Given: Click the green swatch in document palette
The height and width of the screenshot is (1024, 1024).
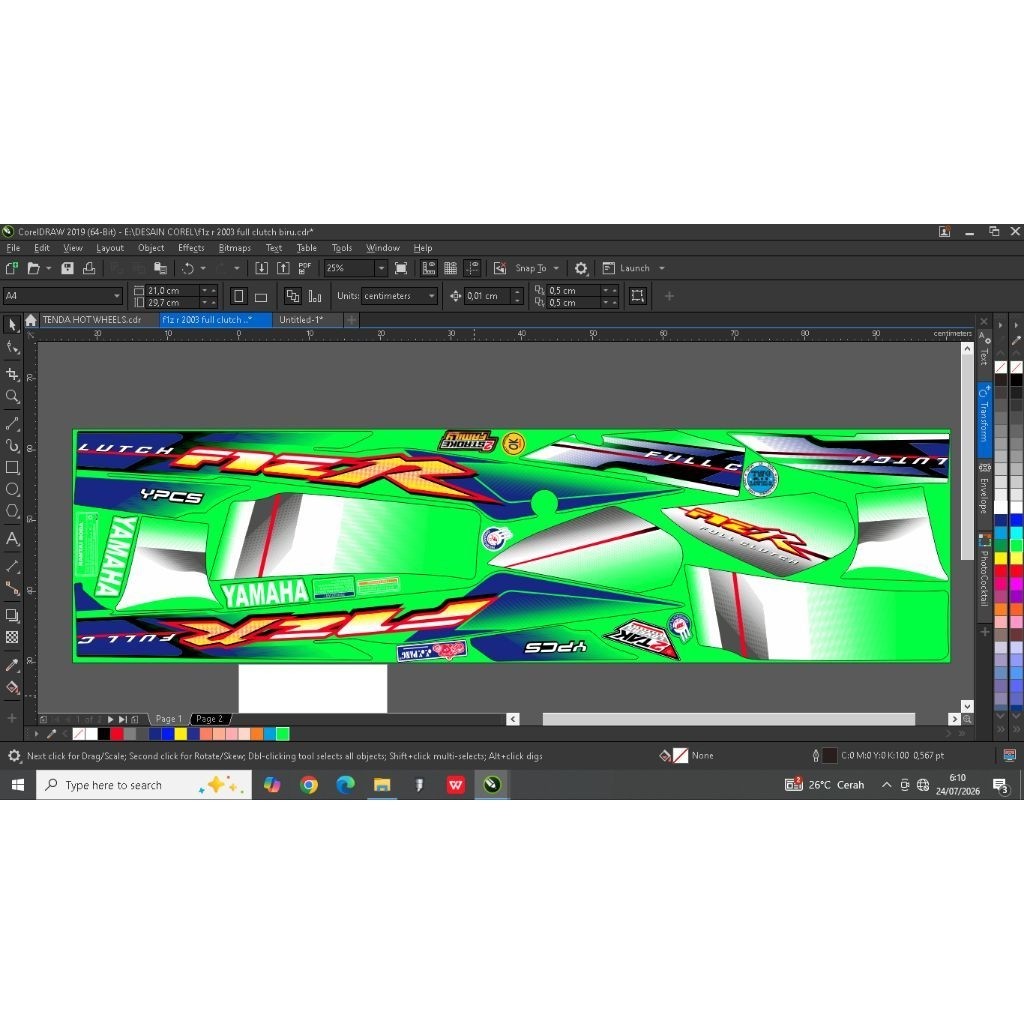Looking at the screenshot, I should coord(283,734).
